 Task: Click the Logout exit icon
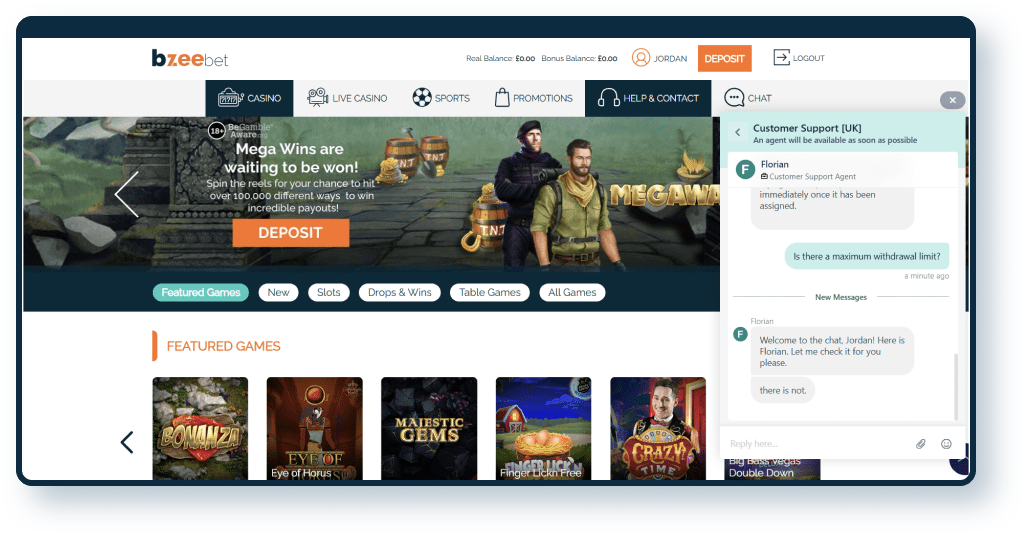782,58
